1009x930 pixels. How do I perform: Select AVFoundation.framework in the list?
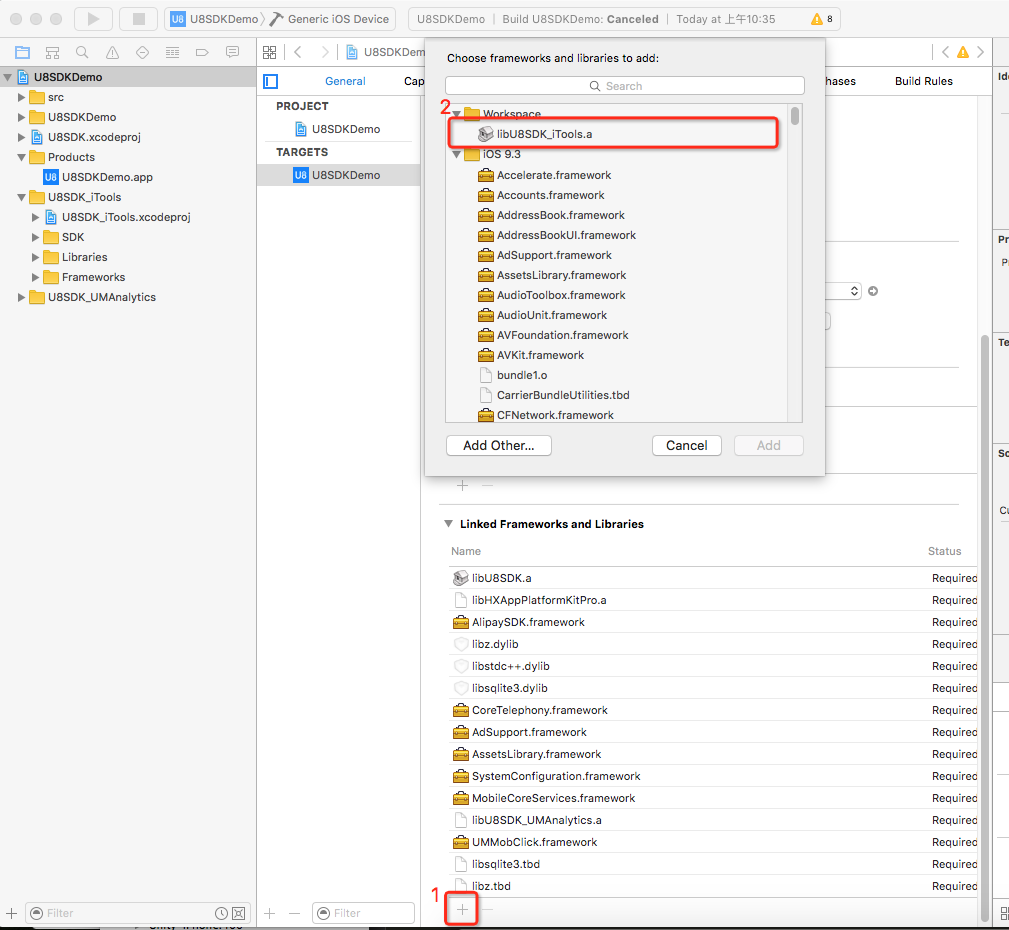pyautogui.click(x=616, y=335)
